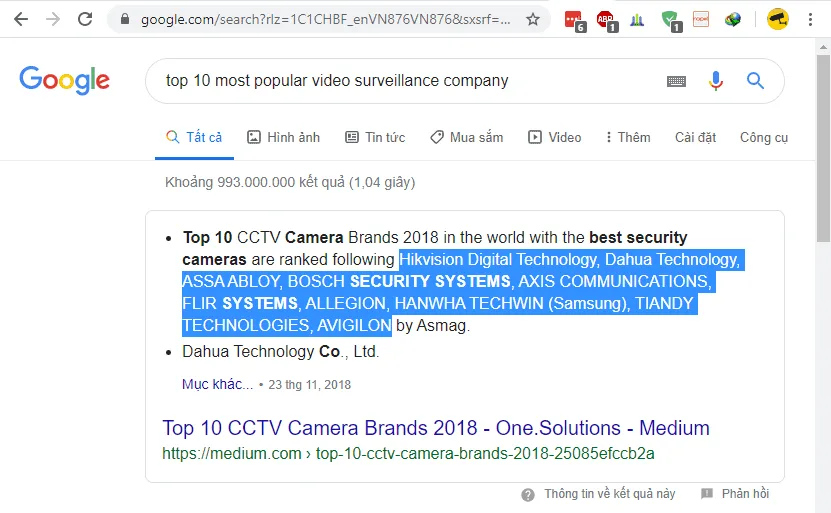Expand the Thêm more options menu
The width and height of the screenshot is (831, 513).
[628, 137]
